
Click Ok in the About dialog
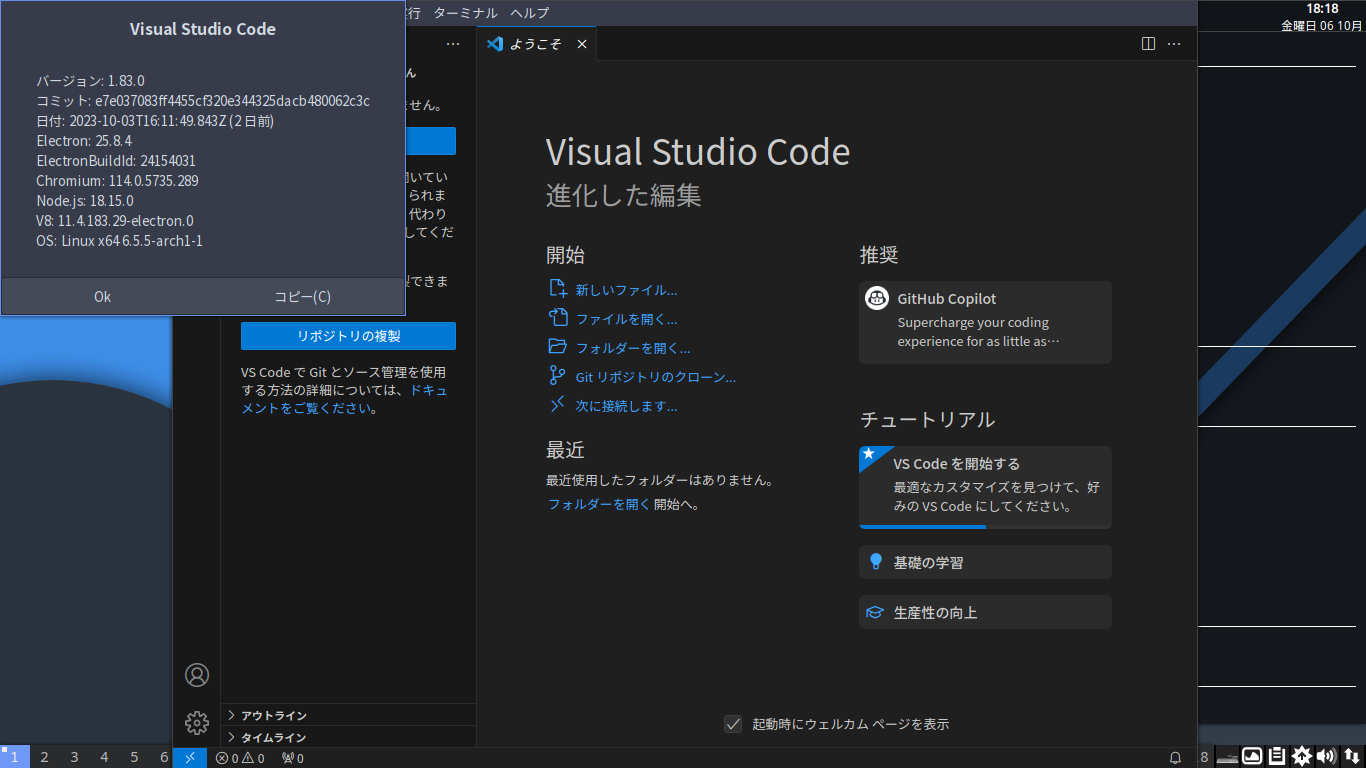102,296
